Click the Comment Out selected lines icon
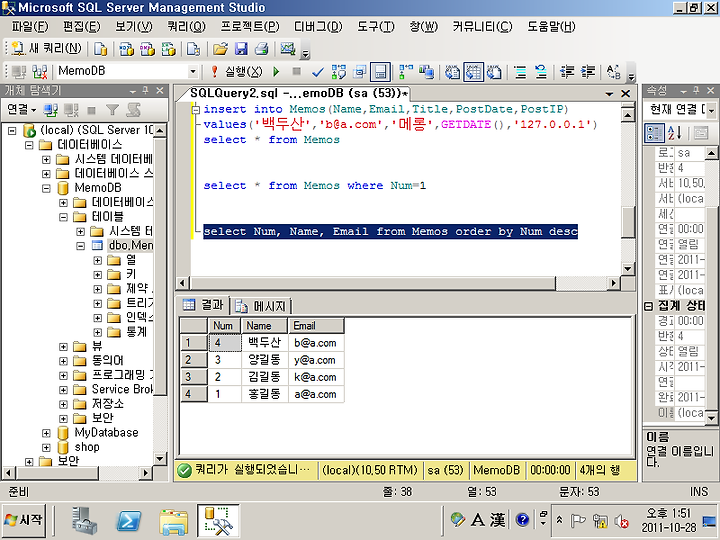 tap(520, 72)
